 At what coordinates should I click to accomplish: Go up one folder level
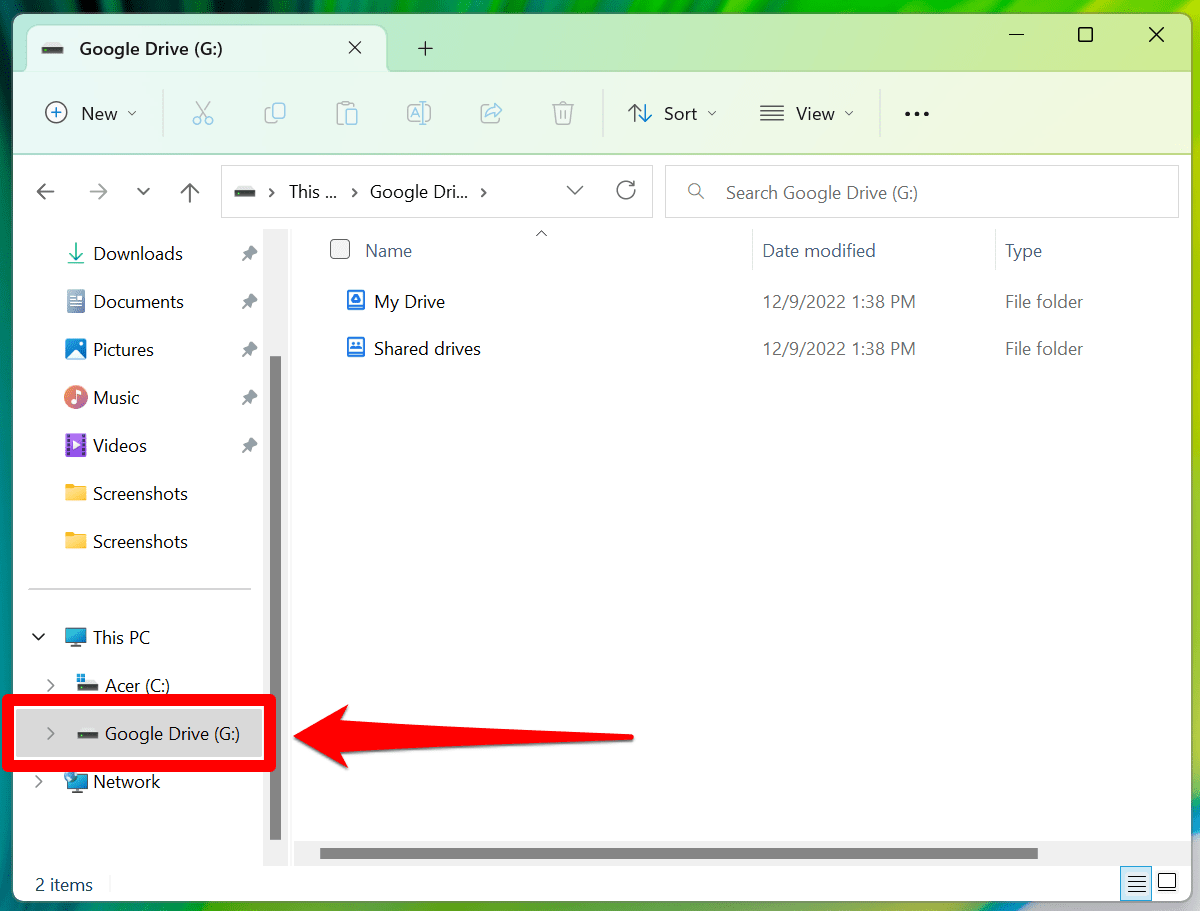pyautogui.click(x=190, y=192)
